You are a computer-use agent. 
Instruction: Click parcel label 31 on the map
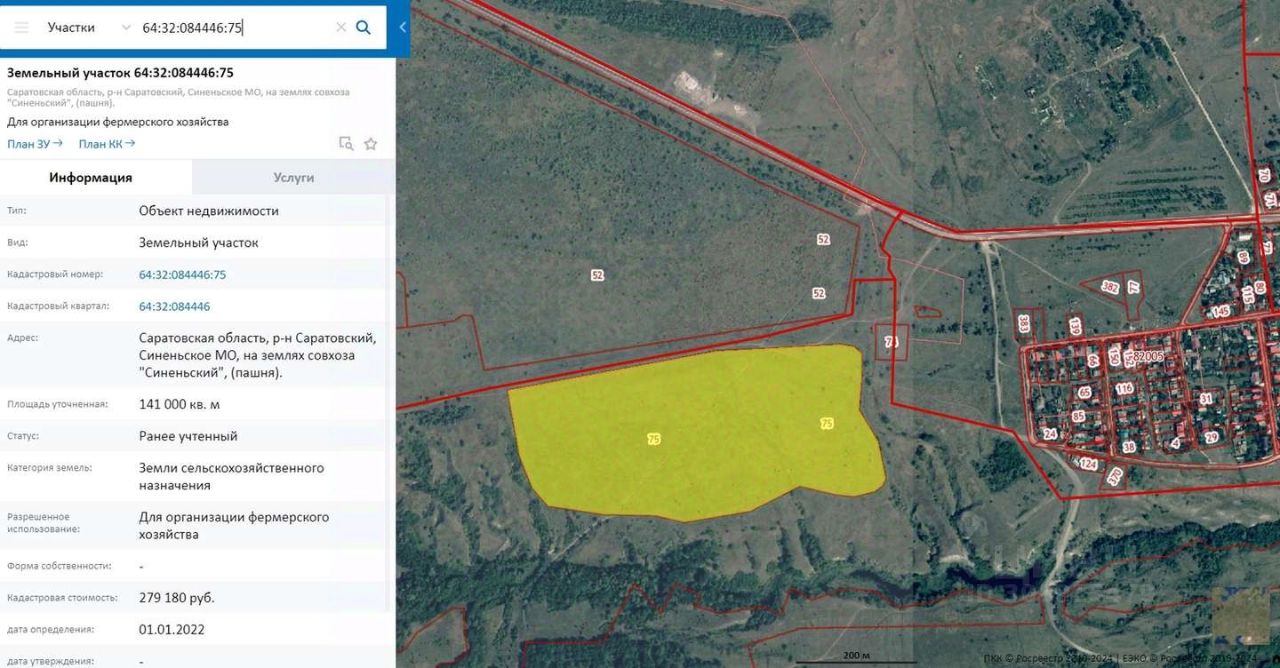click(1206, 398)
